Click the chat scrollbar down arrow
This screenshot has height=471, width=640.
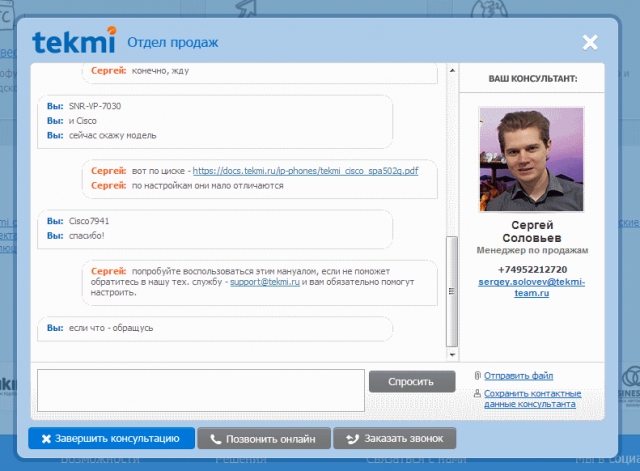pyautogui.click(x=452, y=355)
